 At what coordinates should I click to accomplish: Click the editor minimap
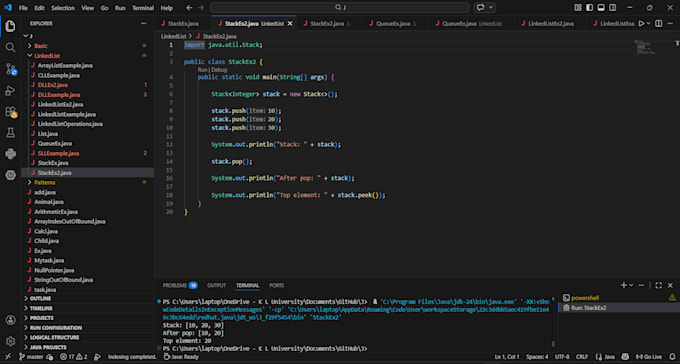pos(645,47)
